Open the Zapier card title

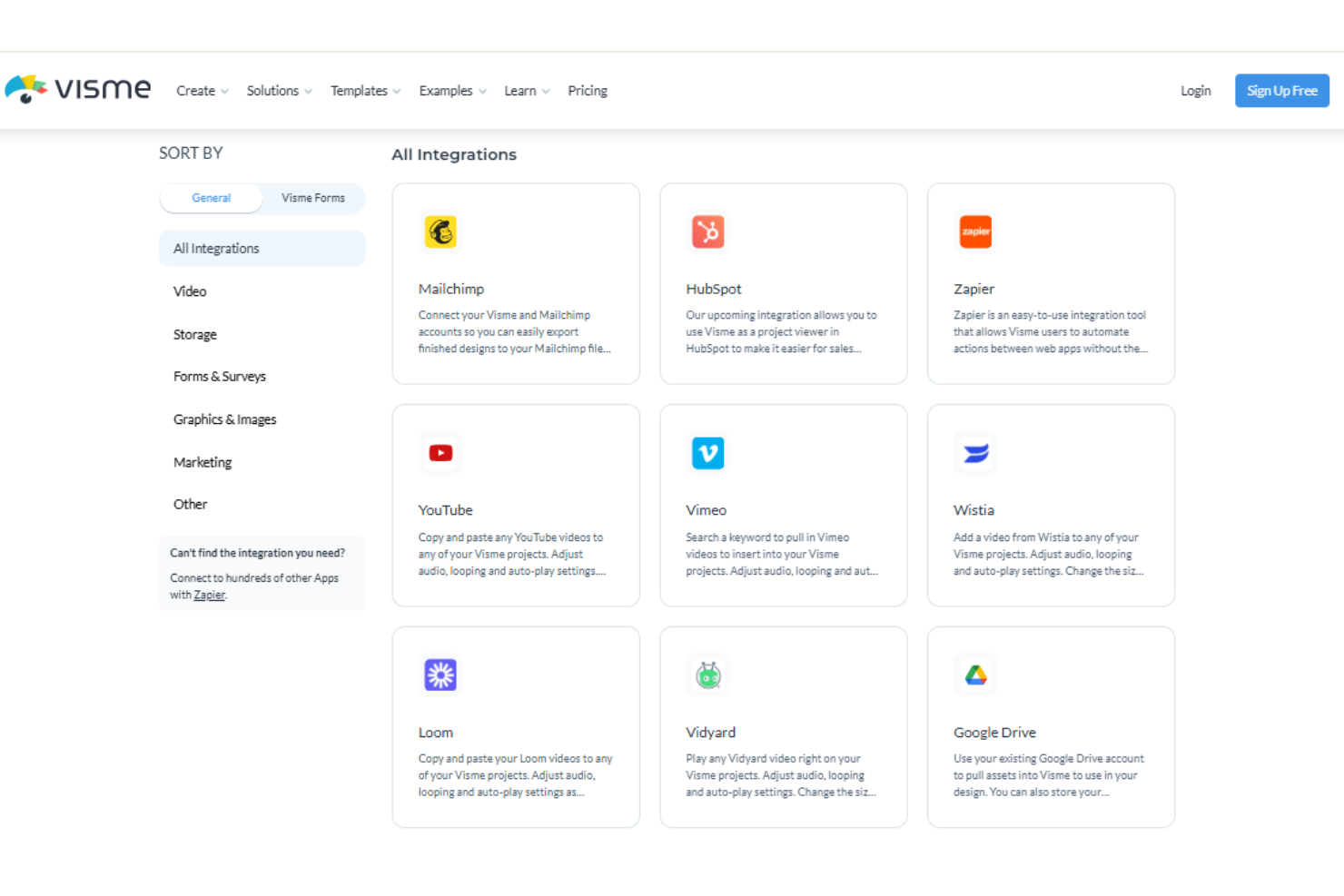pos(973,289)
